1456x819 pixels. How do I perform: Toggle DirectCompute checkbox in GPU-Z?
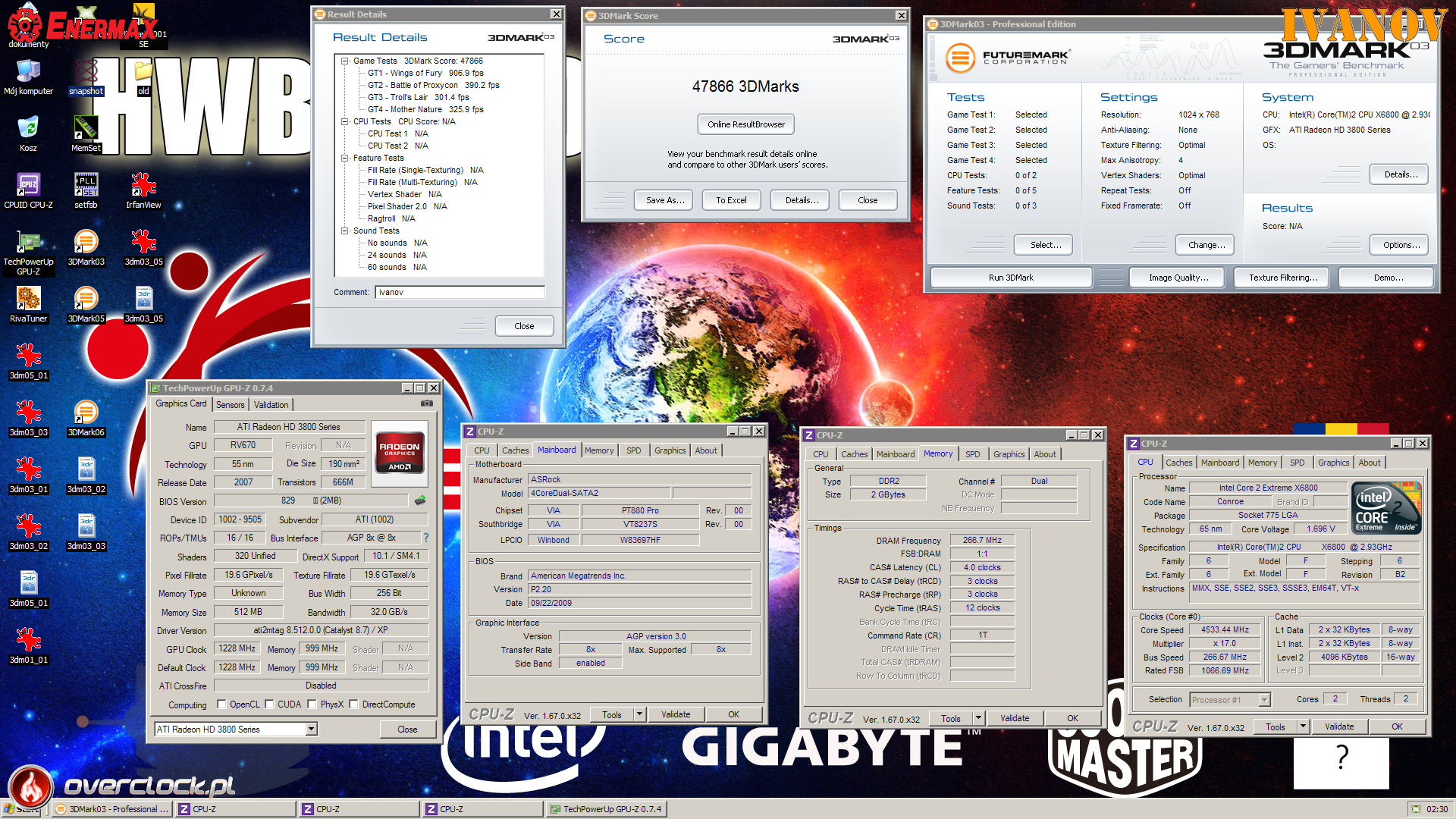click(x=353, y=704)
